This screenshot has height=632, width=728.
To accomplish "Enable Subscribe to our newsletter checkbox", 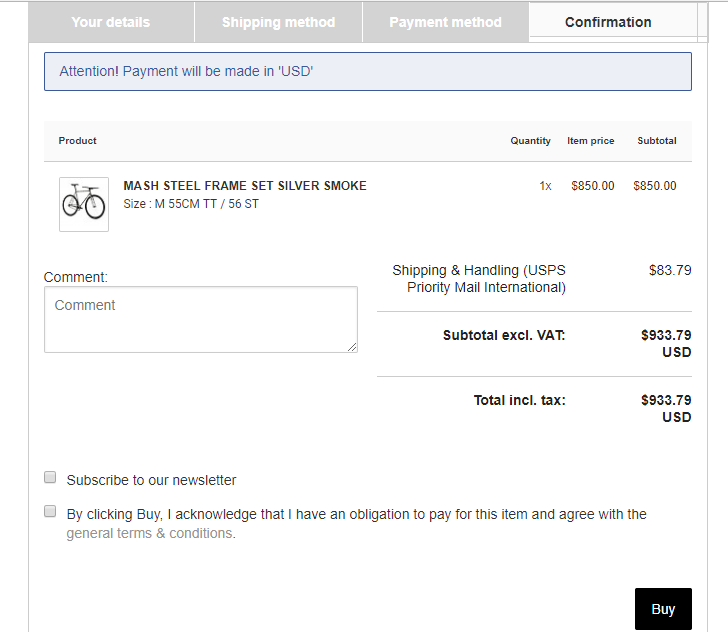I will (50, 477).
